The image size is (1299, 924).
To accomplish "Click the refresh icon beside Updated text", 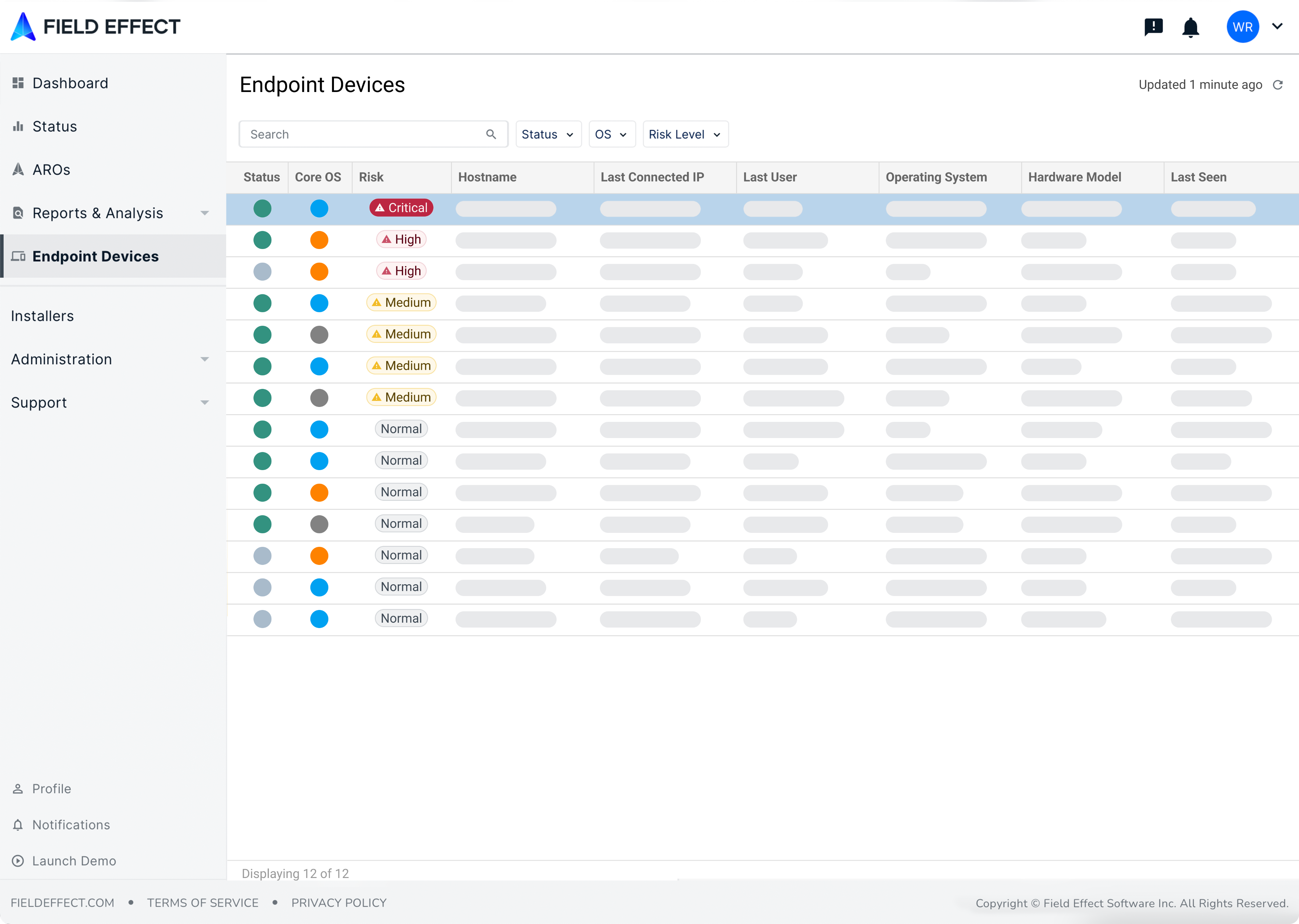I will pyautogui.click(x=1277, y=85).
